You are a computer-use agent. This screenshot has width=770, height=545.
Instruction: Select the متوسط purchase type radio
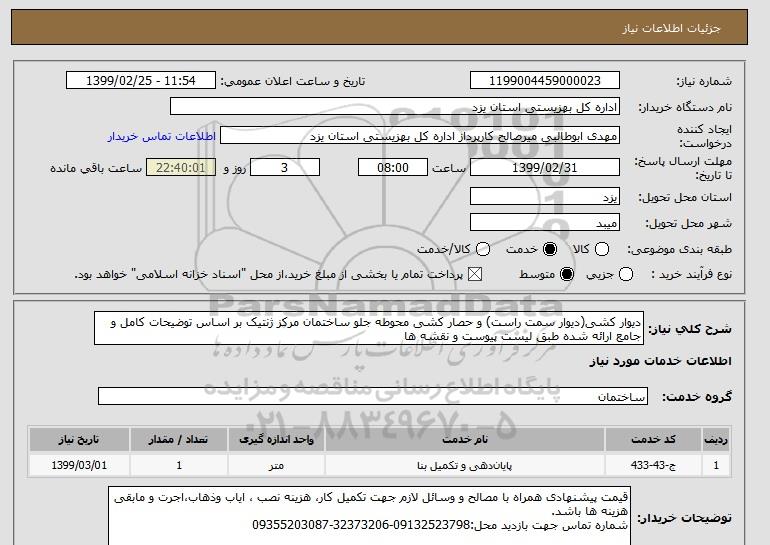pyautogui.click(x=567, y=274)
